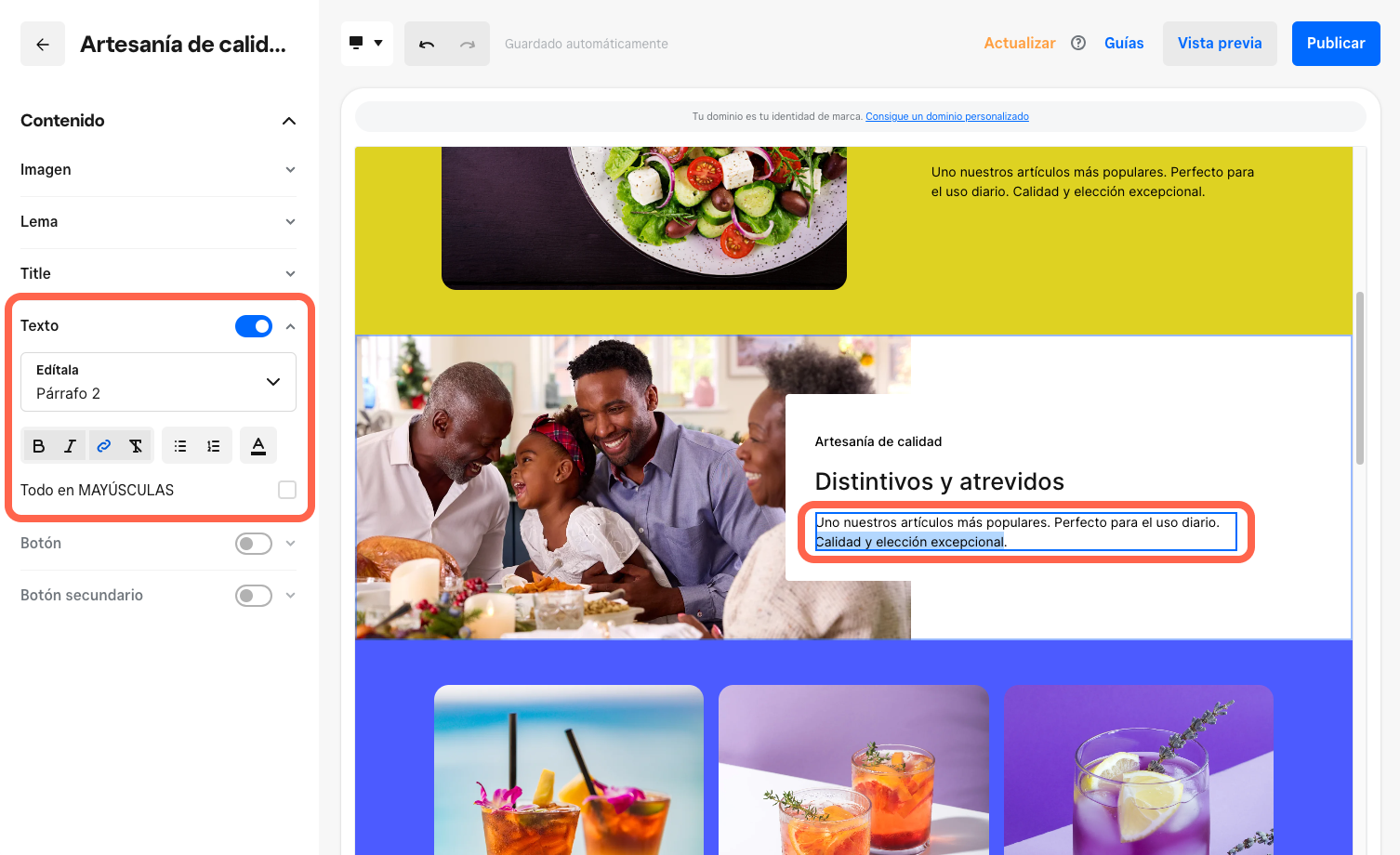Redo the last change
The image size is (1400, 855).
[468, 44]
